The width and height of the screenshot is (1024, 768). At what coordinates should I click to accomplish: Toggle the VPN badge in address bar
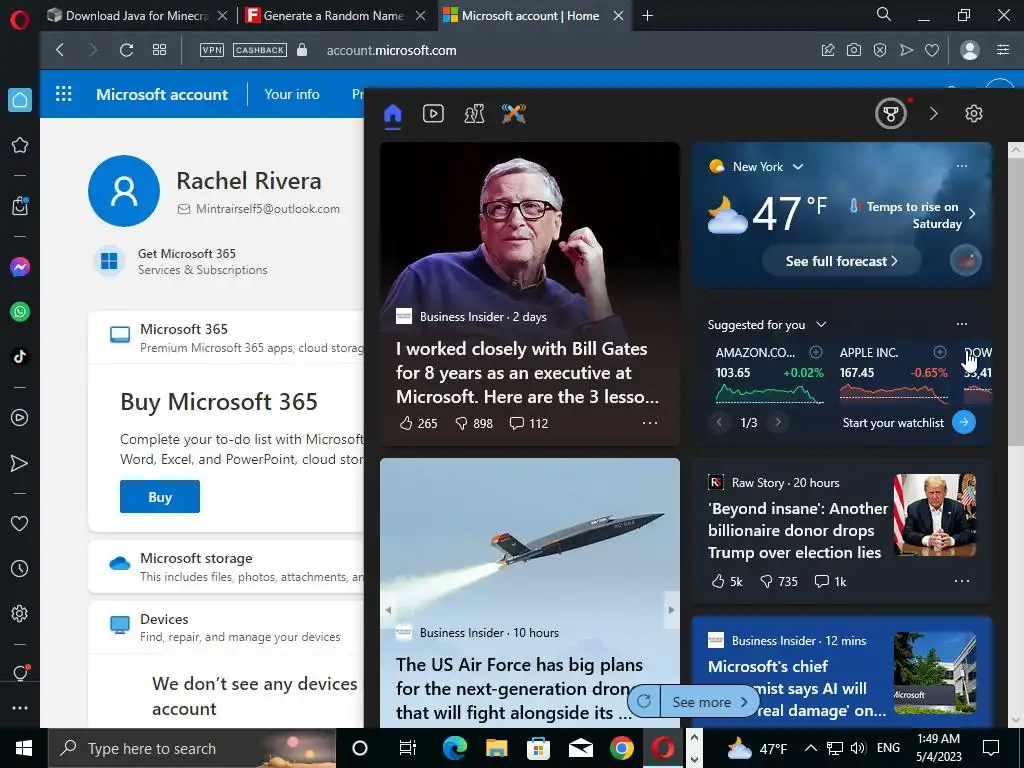[x=212, y=50]
